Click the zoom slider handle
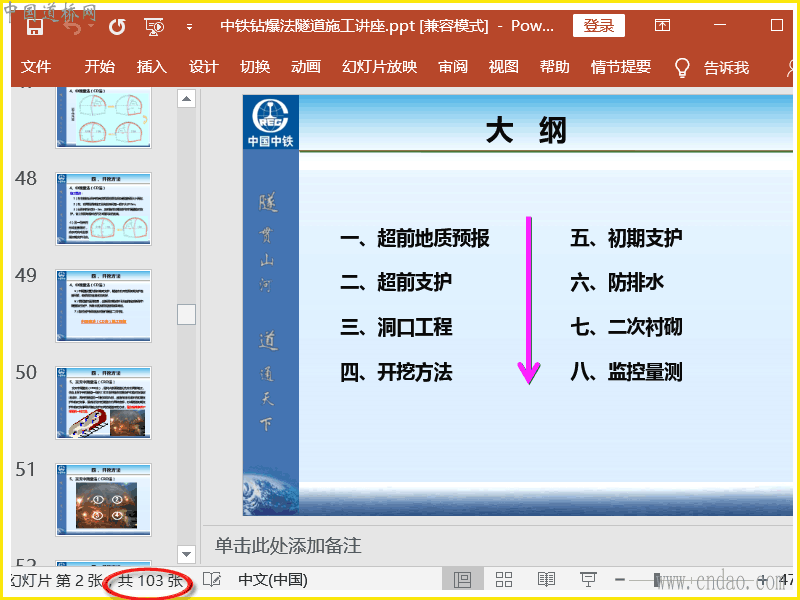This screenshot has width=800, height=600. point(657,580)
